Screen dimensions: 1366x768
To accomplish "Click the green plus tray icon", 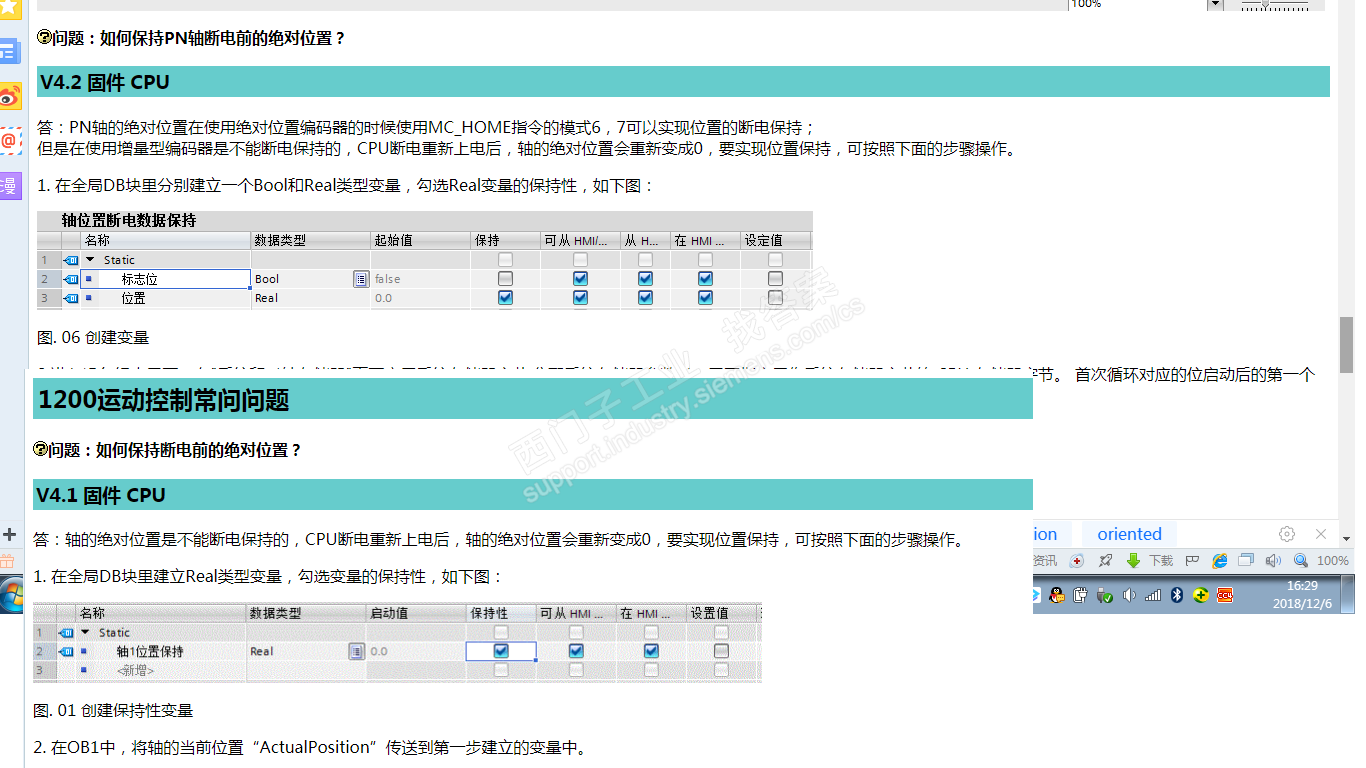I will 1201,595.
